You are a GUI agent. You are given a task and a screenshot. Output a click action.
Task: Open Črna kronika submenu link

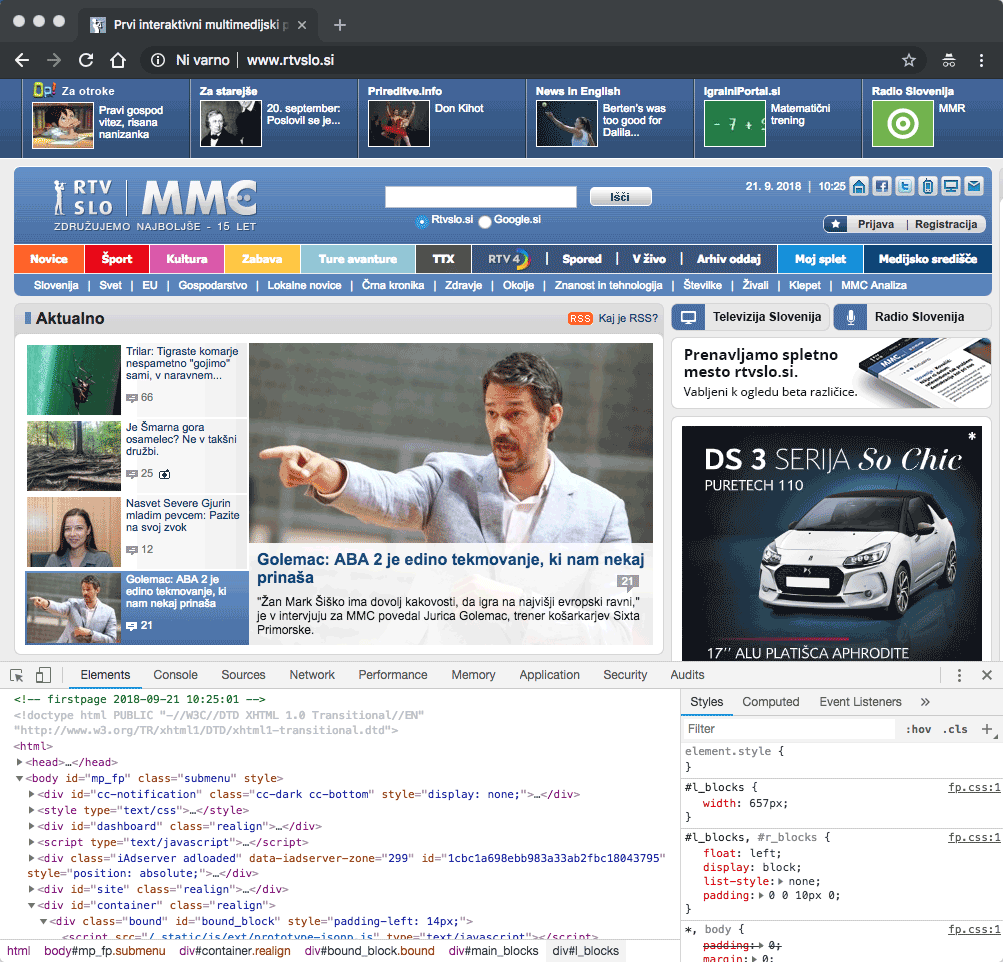(393, 285)
